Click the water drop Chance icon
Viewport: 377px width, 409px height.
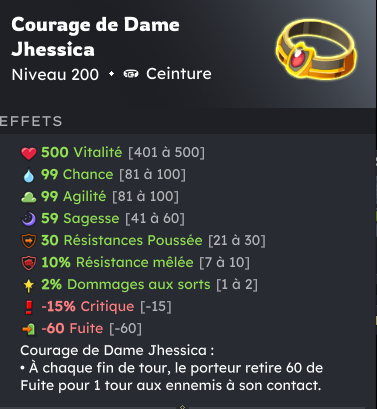(29, 175)
